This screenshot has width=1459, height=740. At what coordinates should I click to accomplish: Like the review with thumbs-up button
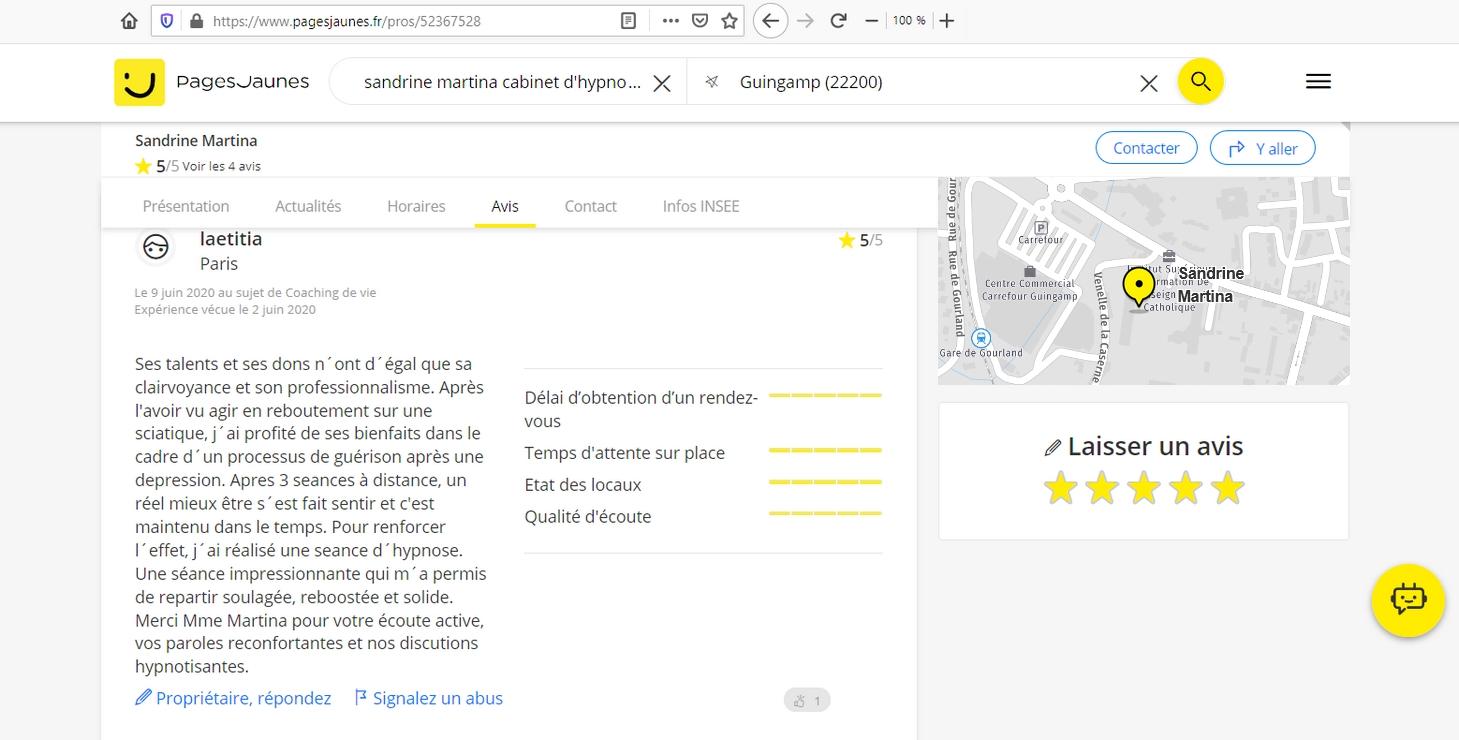tap(807, 701)
